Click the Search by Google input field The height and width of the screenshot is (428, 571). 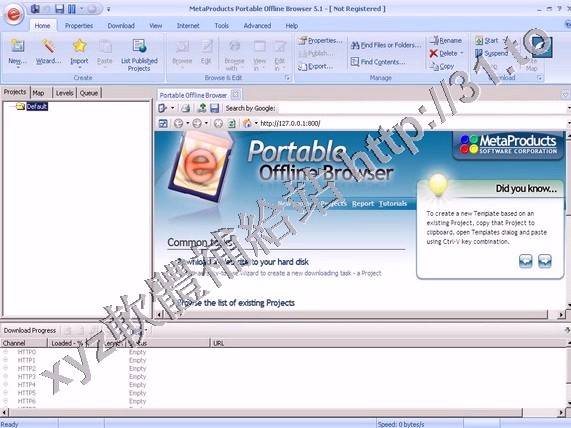tap(421, 108)
